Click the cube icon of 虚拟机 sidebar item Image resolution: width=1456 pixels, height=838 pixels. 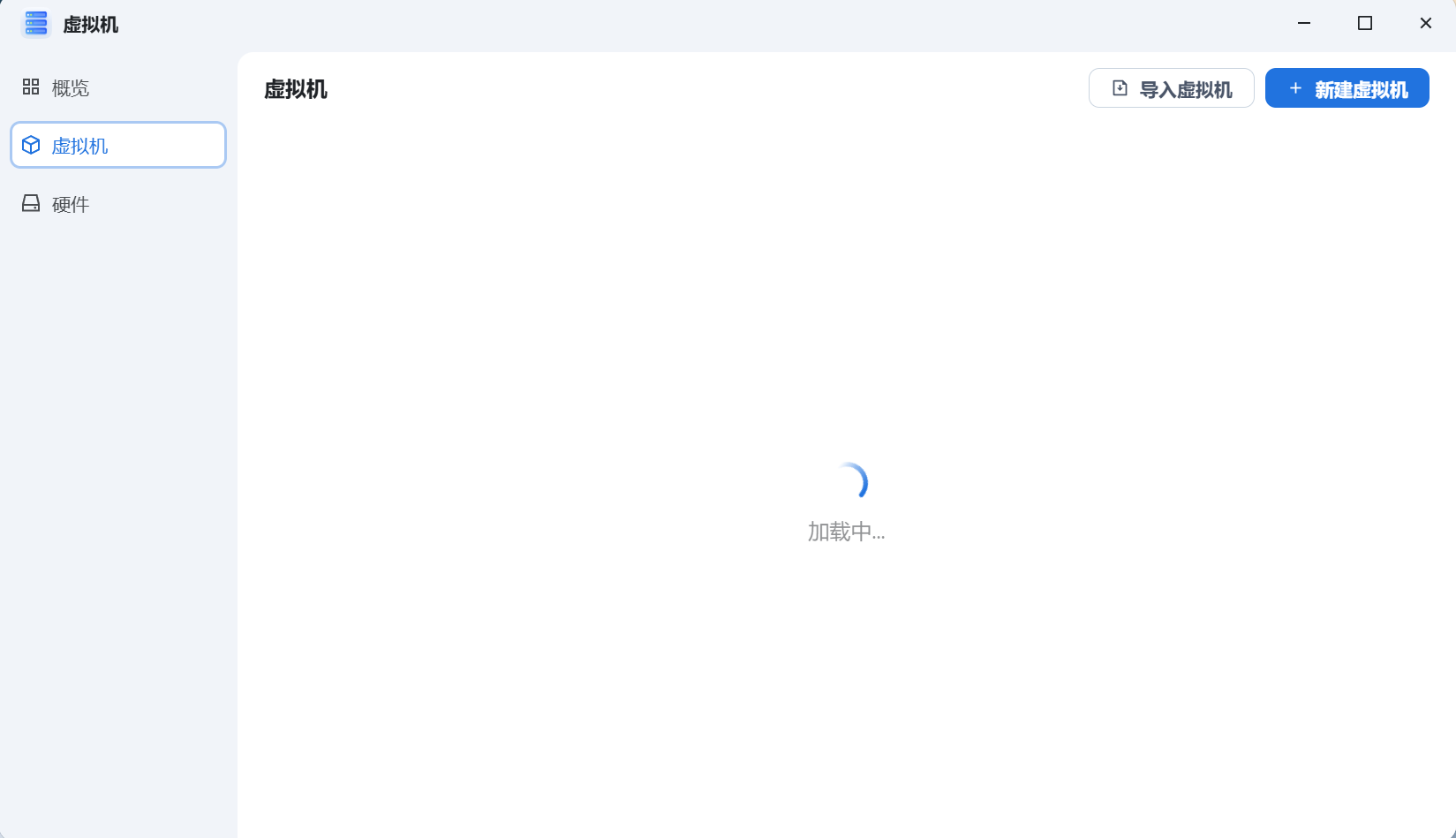[31, 145]
